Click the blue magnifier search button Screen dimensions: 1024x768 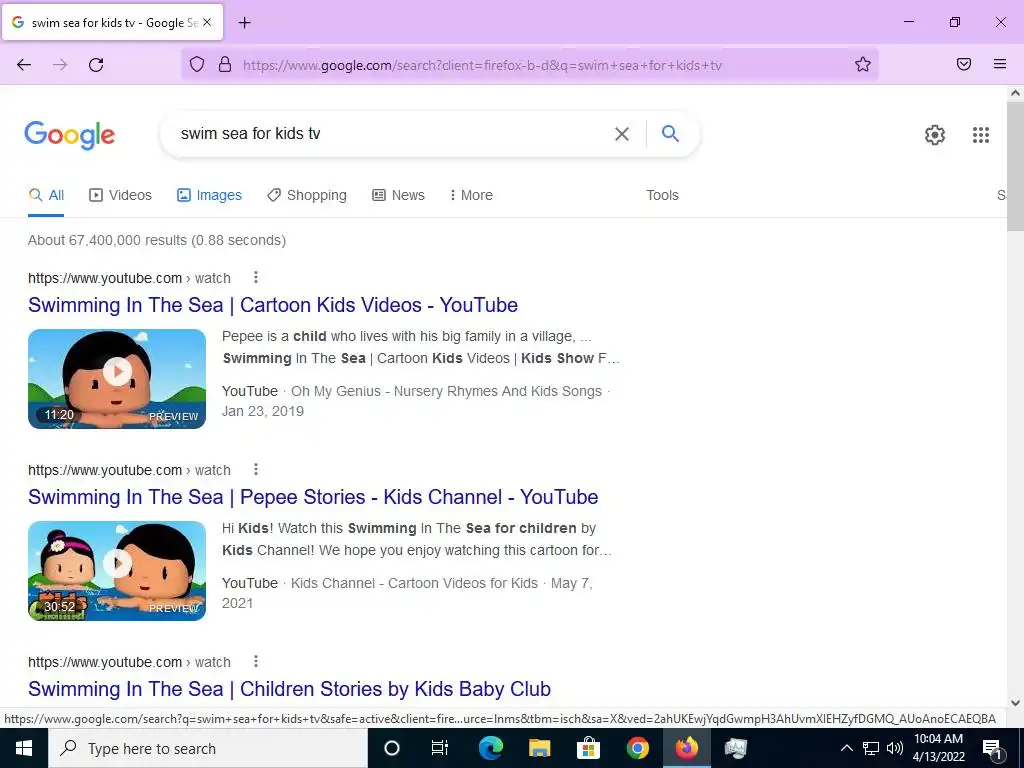click(670, 134)
